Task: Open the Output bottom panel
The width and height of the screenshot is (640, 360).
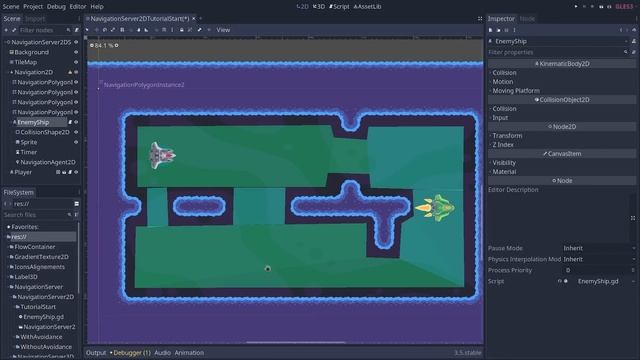Action: click(x=96, y=353)
